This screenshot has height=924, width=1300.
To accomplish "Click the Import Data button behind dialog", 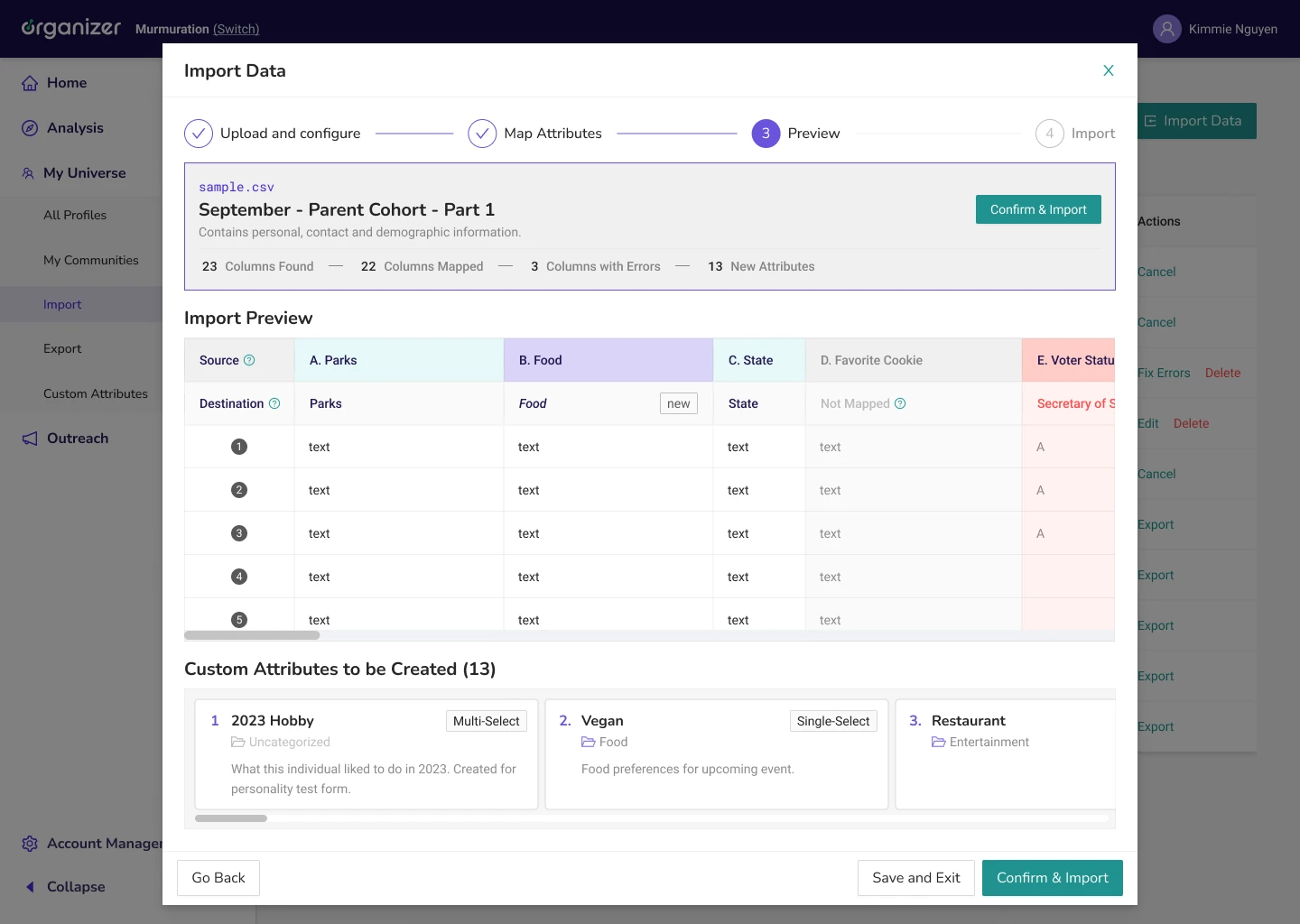I will coord(1196,121).
